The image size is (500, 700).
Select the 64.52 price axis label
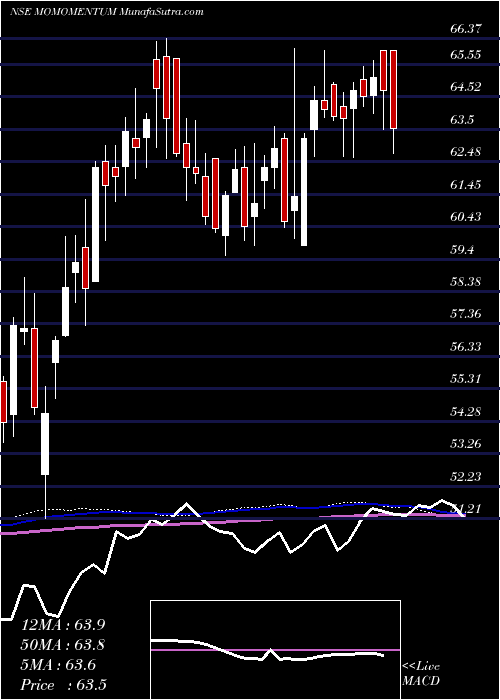[466, 87]
